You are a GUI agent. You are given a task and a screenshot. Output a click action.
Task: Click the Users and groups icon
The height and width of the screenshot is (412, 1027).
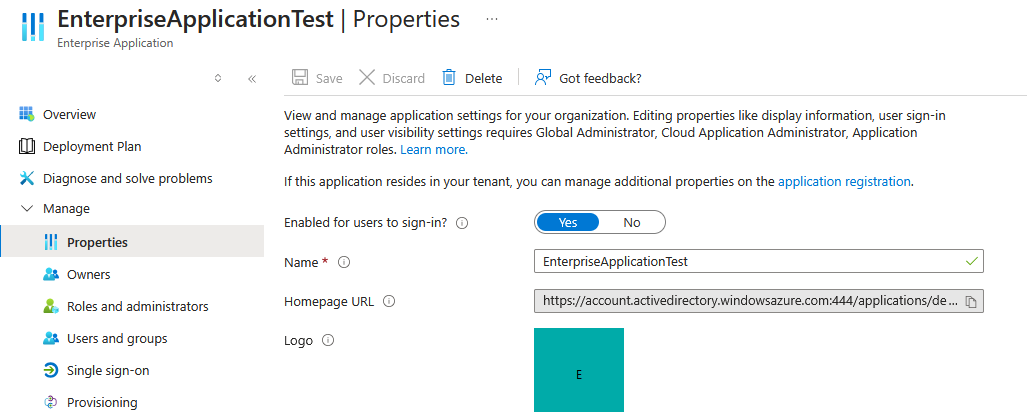click(50, 339)
